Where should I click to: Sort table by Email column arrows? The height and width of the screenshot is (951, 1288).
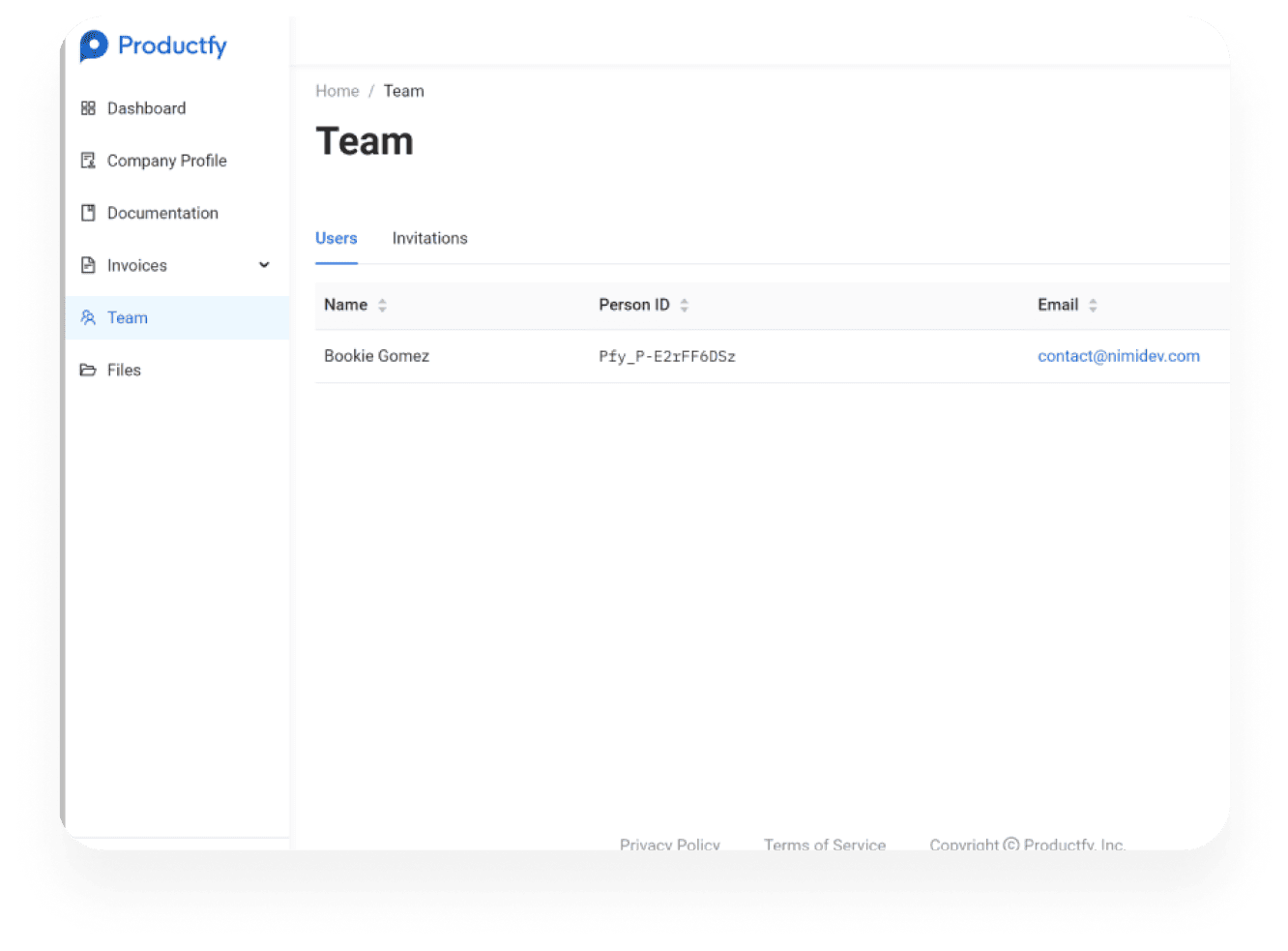(1093, 305)
